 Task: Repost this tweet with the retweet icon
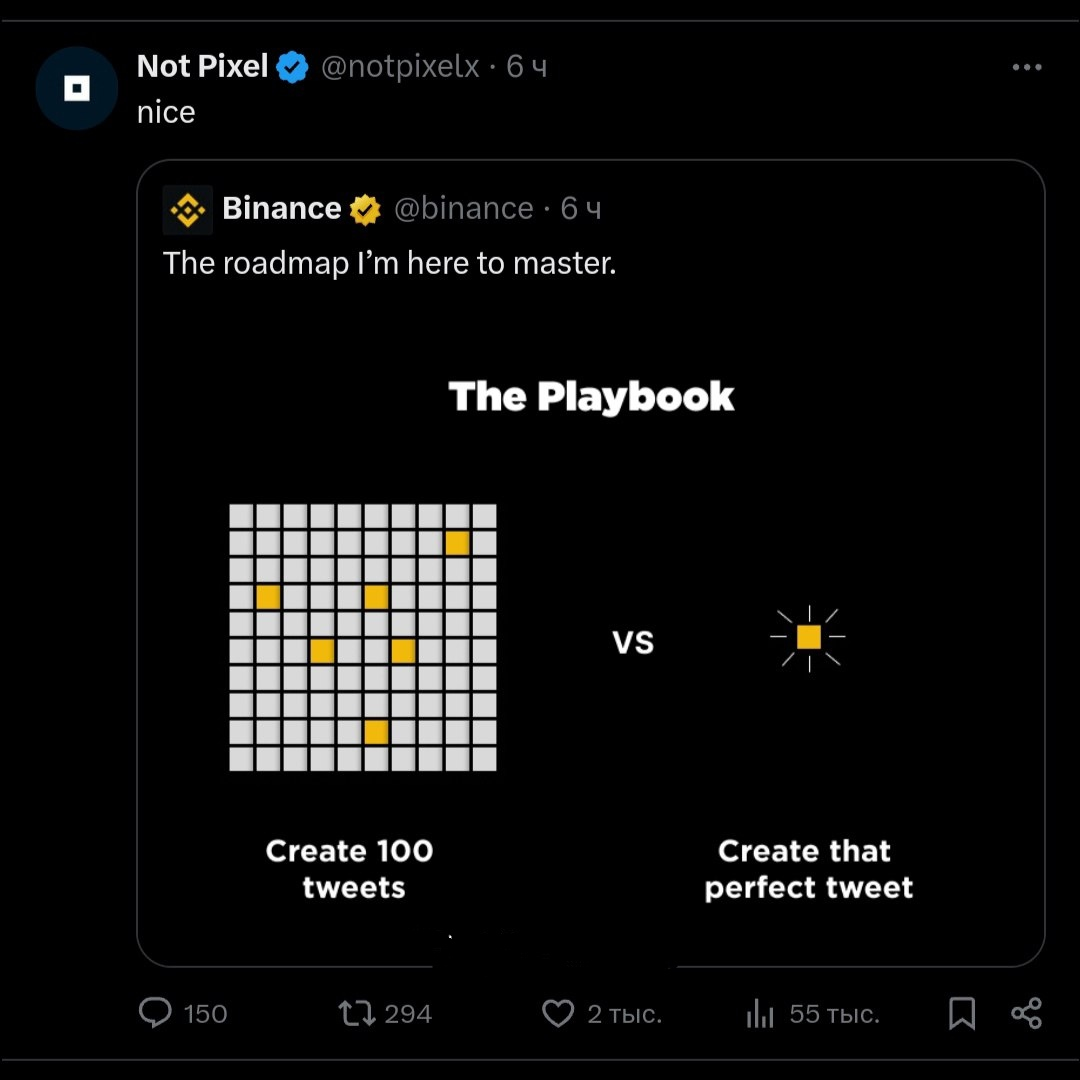[x=357, y=1014]
